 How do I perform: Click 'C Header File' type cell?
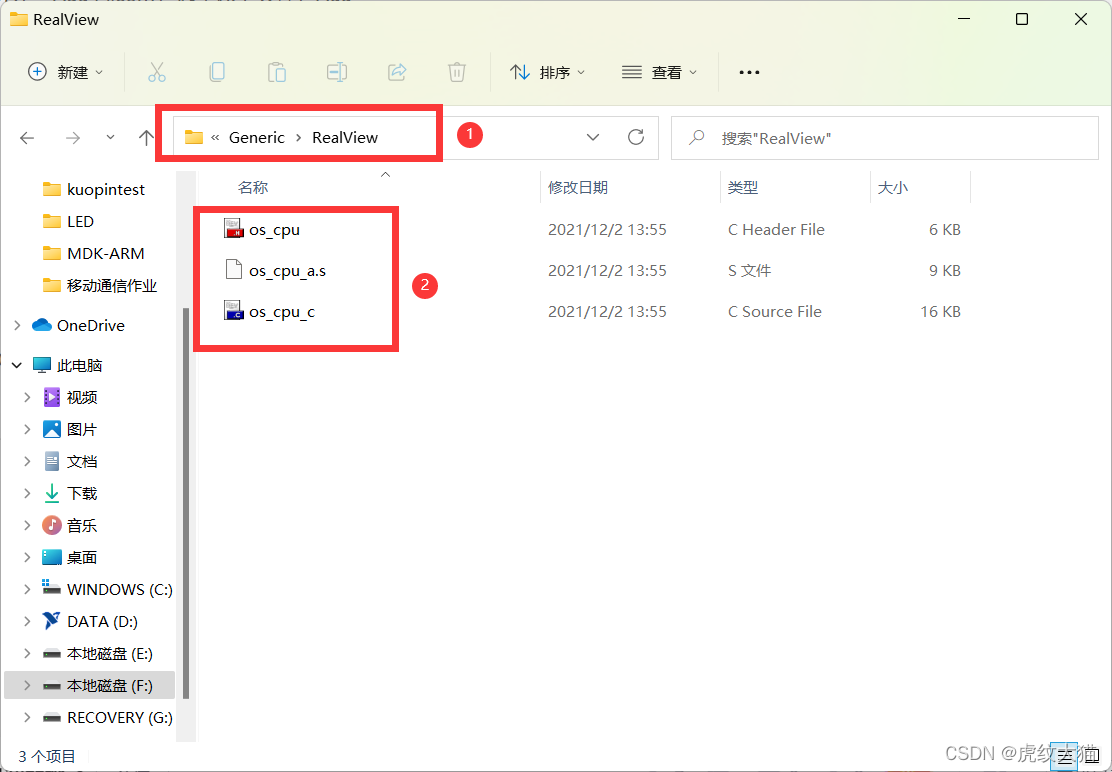[x=776, y=230]
